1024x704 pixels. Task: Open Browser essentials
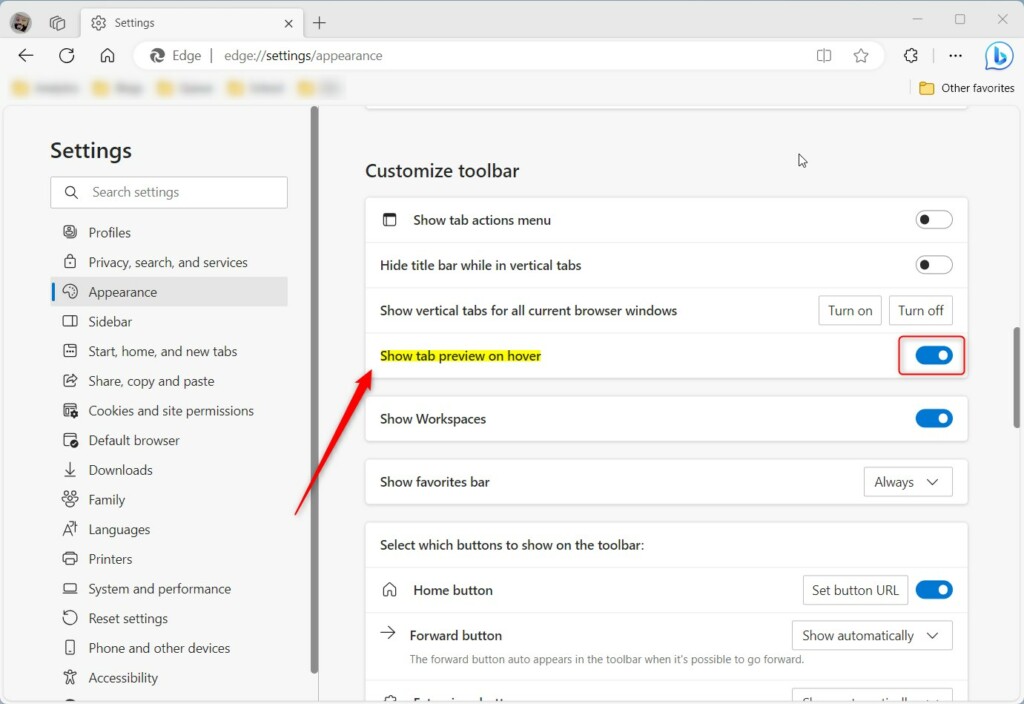(911, 55)
